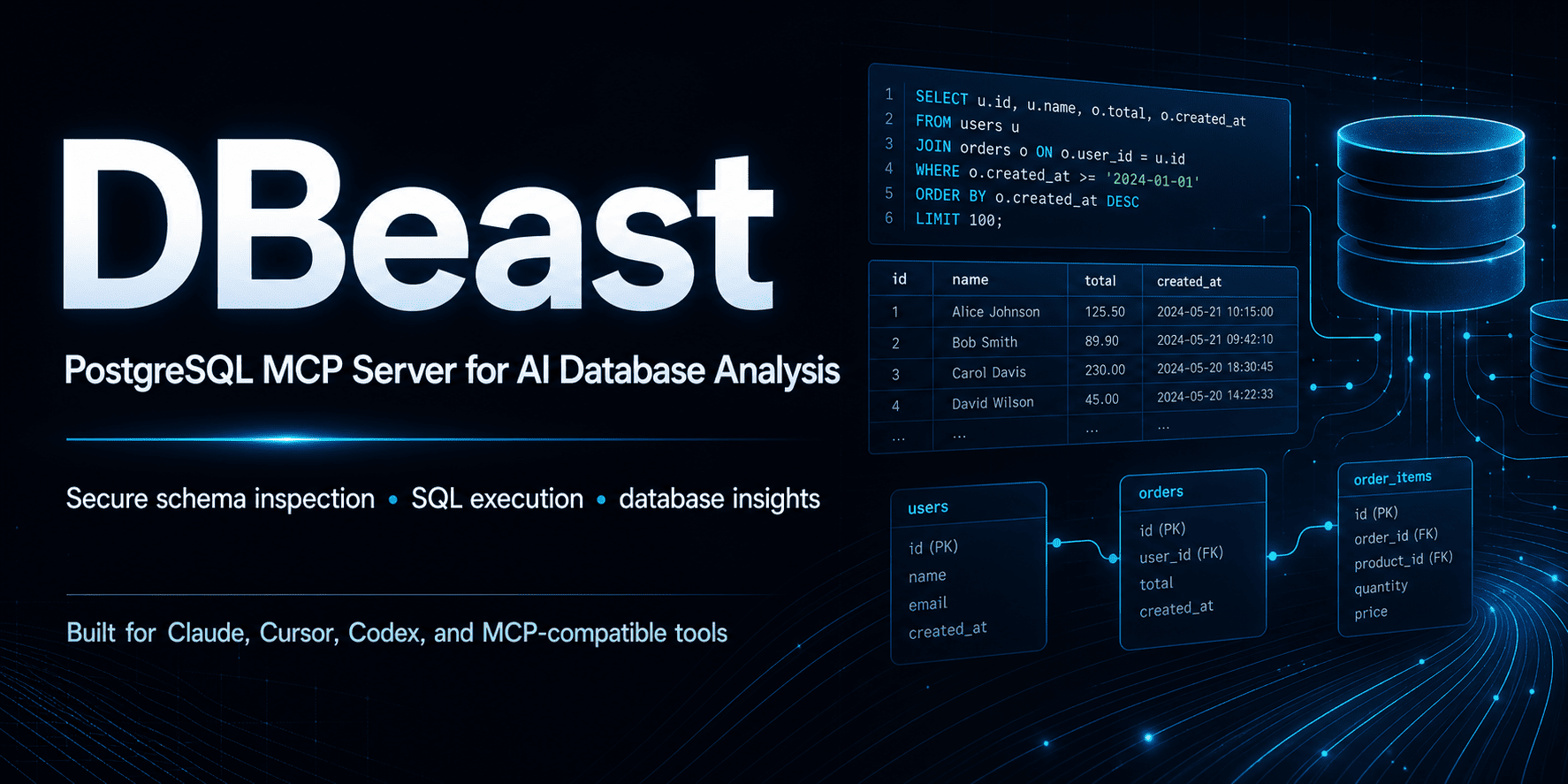Click the timestamp '2024-05-20 18:30:45'

tap(1215, 369)
